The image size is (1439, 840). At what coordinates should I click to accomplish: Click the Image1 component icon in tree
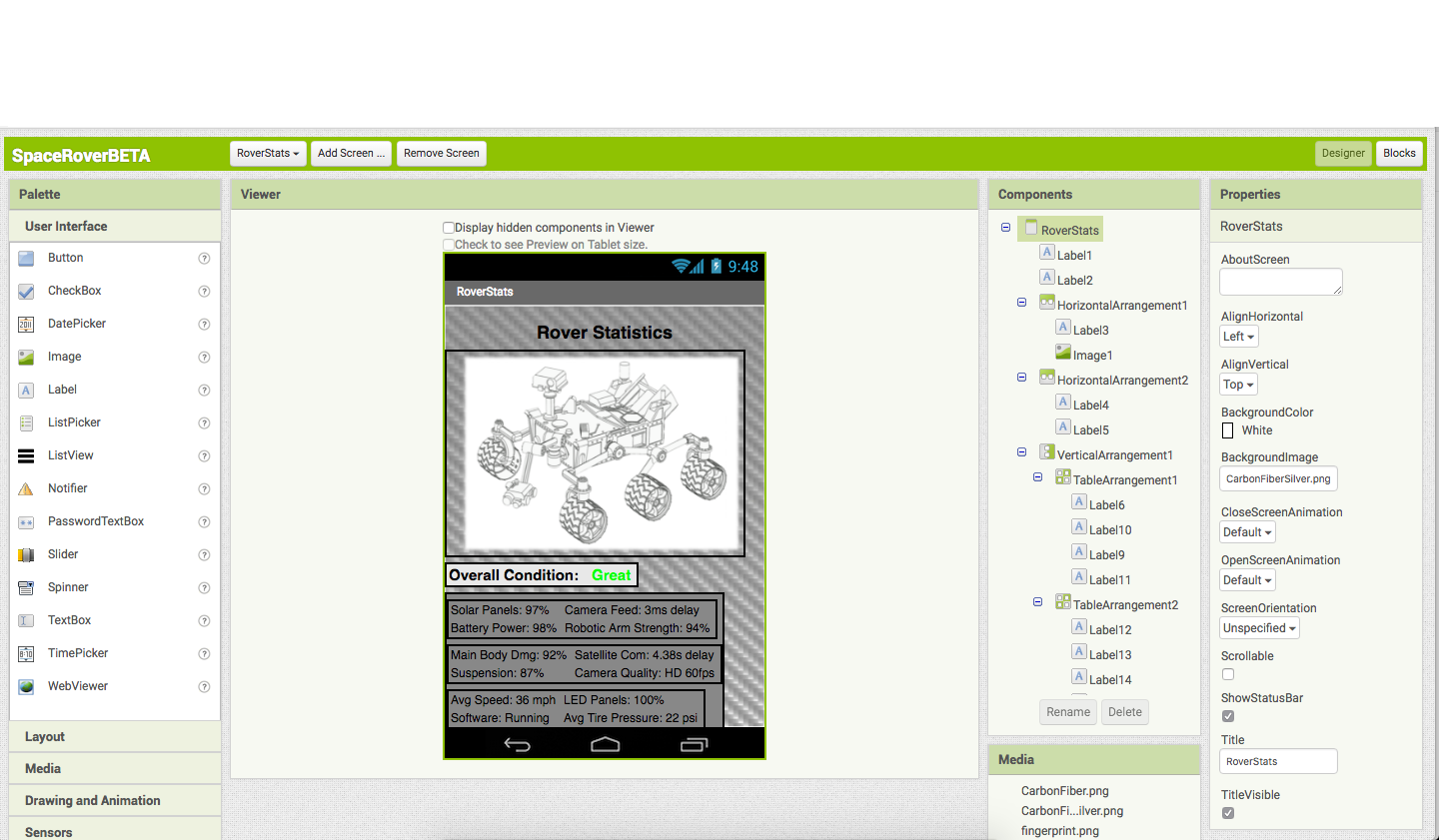click(1063, 353)
